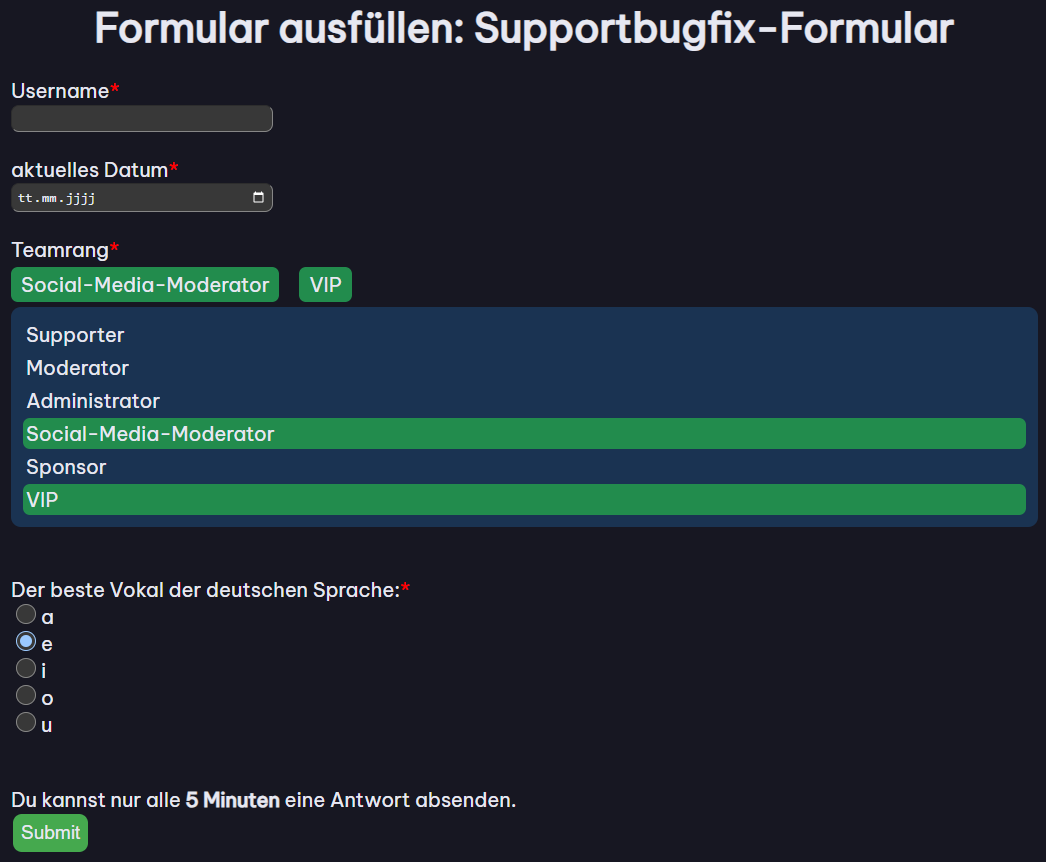Click the "Social-Media-Moderator" chip above the list
Viewport: 1046px width, 862px height.
tap(144, 284)
